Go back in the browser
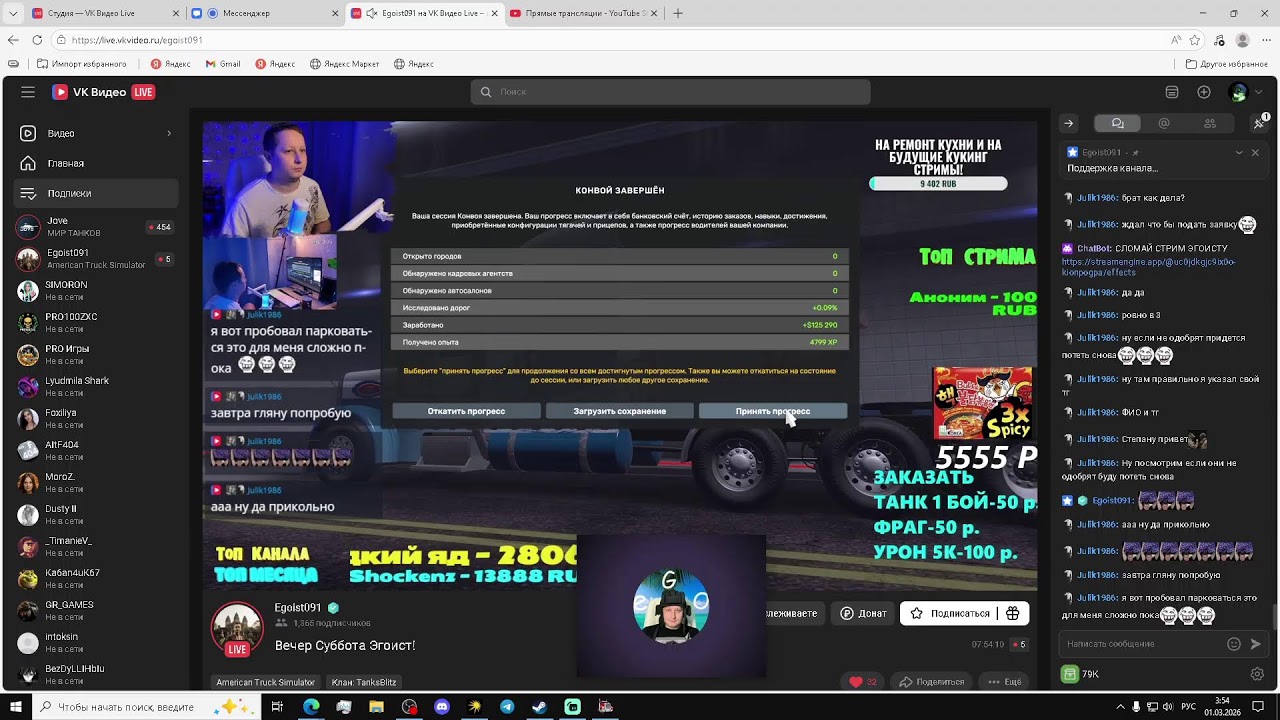1280x720 pixels. [13, 40]
